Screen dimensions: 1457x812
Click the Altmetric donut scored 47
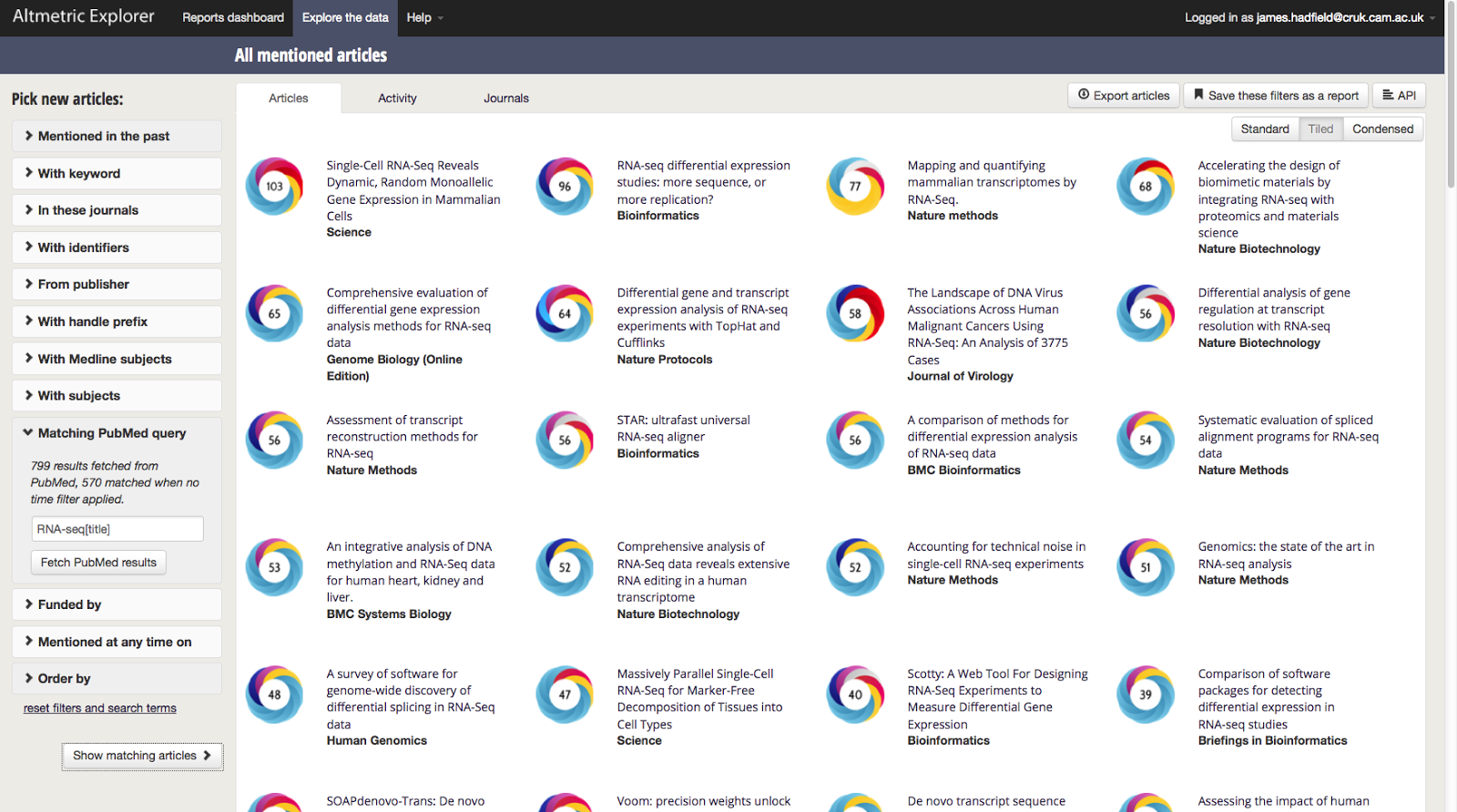(565, 695)
